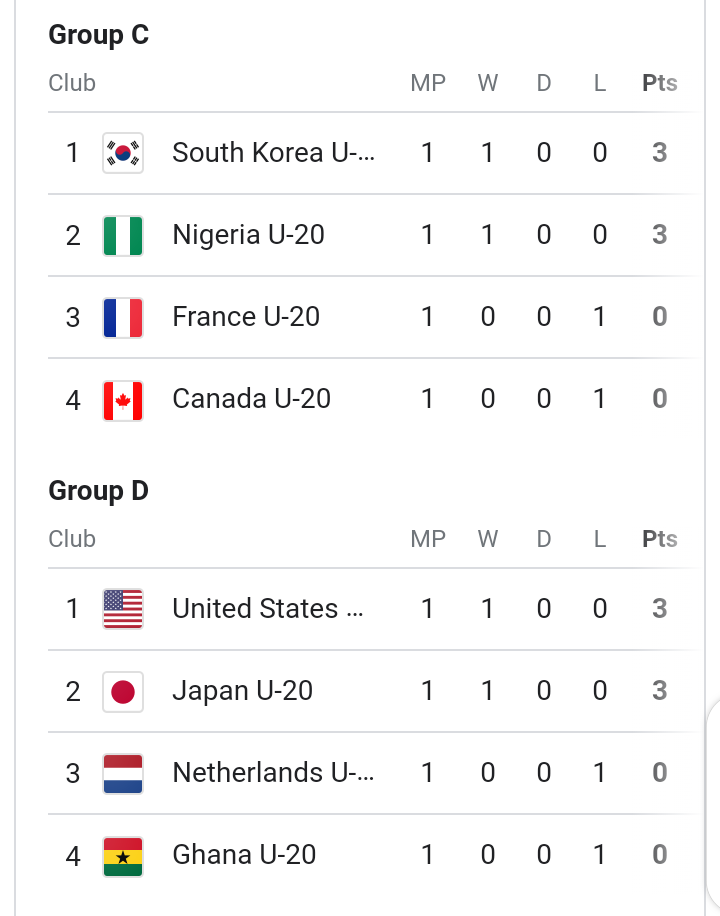Image resolution: width=720 pixels, height=916 pixels.
Task: Open Canada U-20 team link
Action: 251,399
